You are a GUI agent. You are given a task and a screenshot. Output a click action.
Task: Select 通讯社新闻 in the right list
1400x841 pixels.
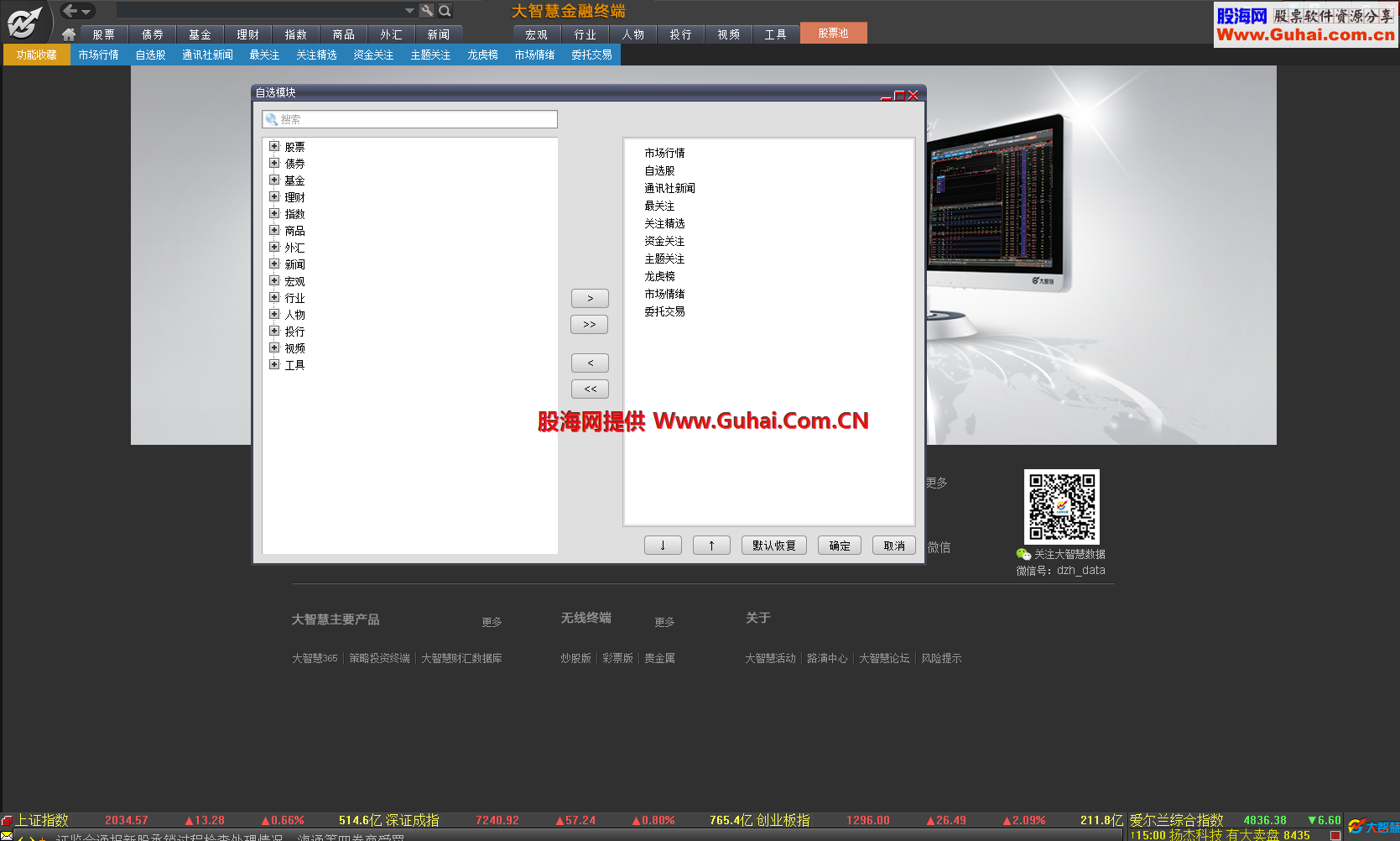click(x=669, y=188)
